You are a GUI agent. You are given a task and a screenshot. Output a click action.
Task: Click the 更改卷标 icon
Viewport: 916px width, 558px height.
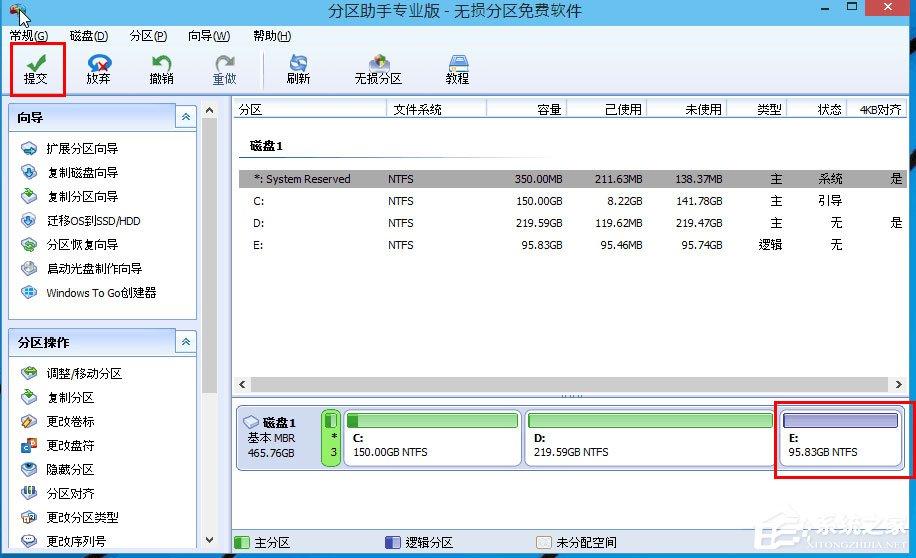29,421
